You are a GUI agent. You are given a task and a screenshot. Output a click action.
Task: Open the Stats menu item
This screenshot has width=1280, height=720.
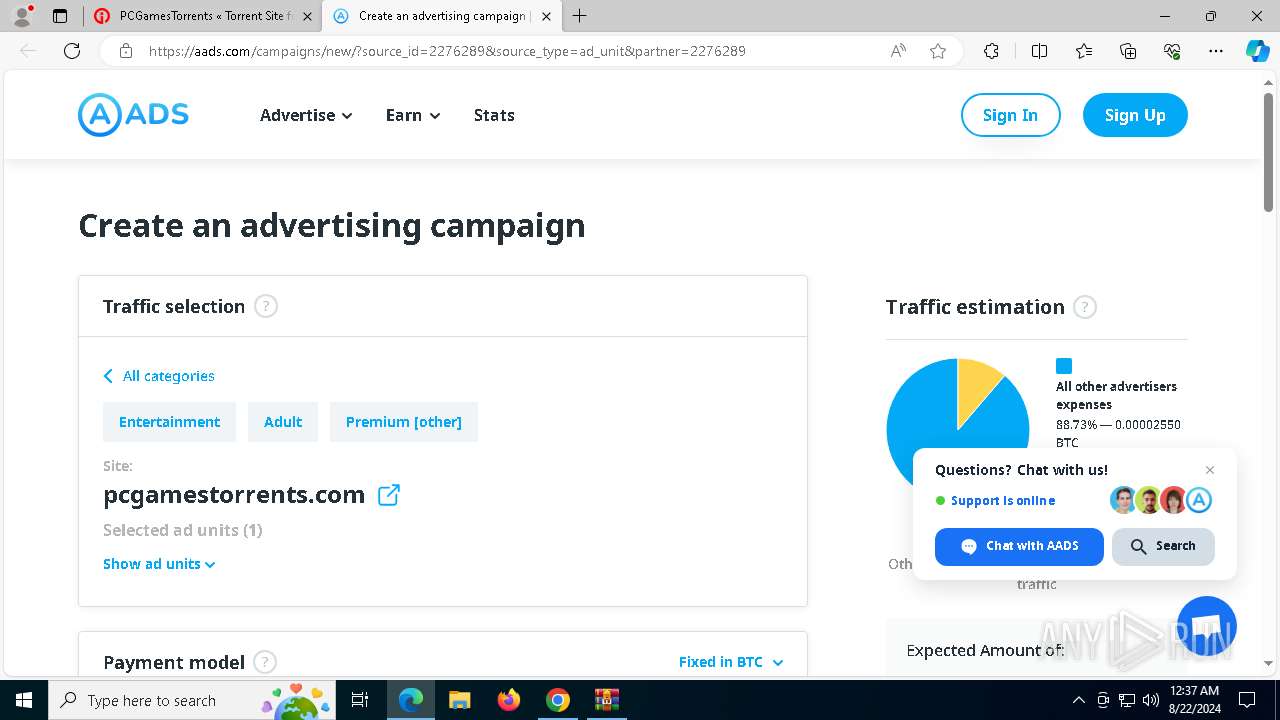[494, 115]
